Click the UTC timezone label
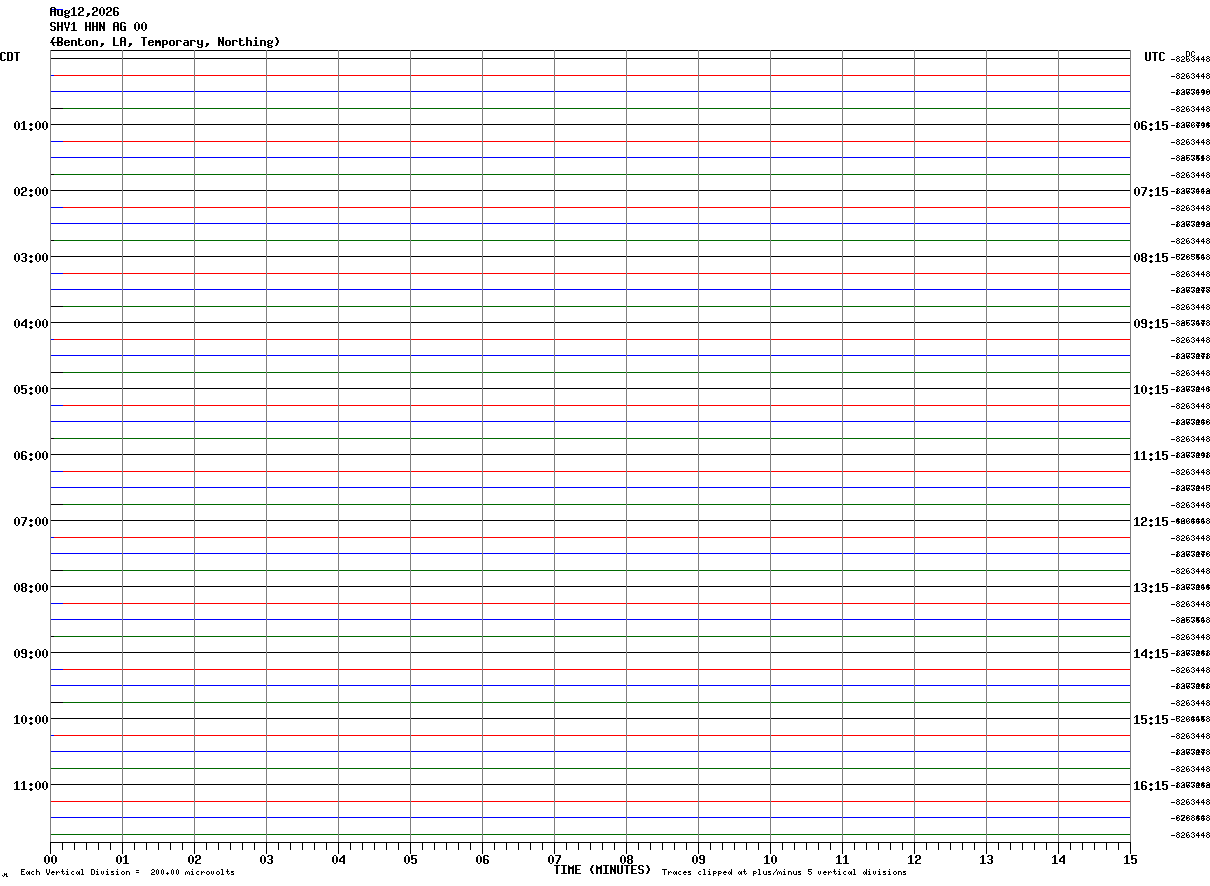 (x=1155, y=57)
